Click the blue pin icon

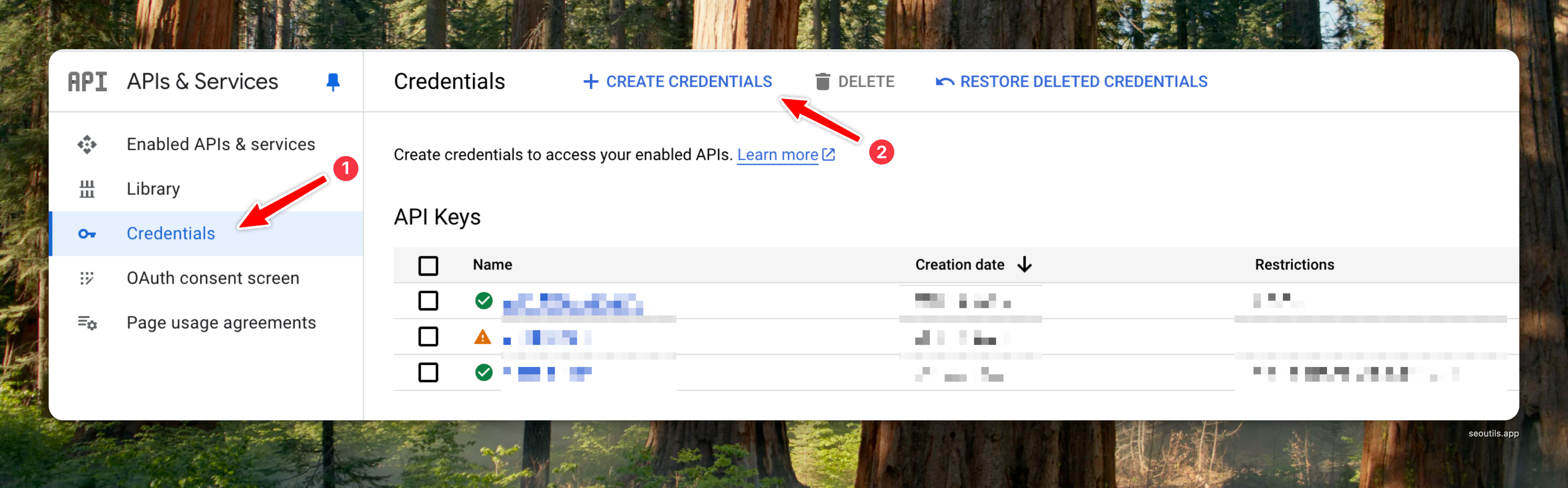click(332, 82)
